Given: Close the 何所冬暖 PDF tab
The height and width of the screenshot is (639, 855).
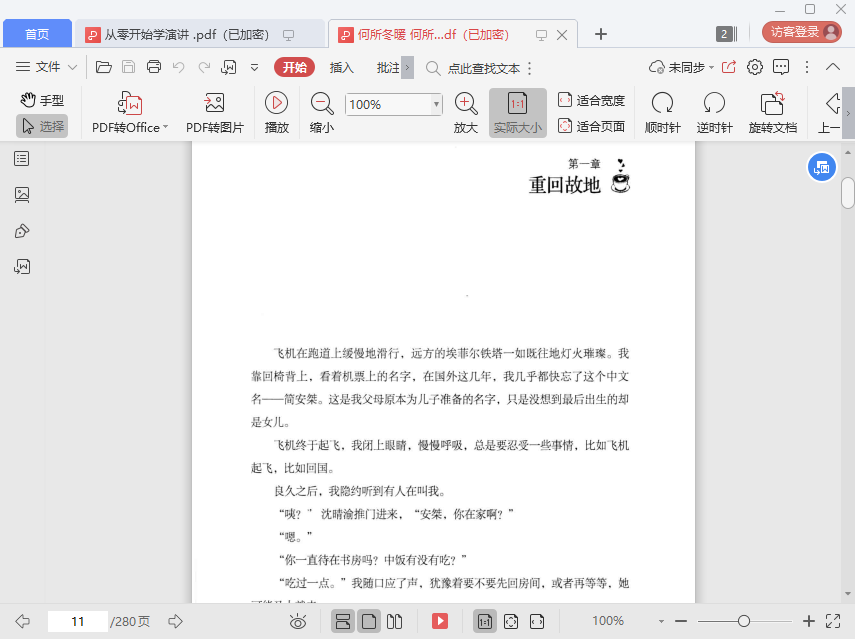Looking at the screenshot, I should [562, 35].
